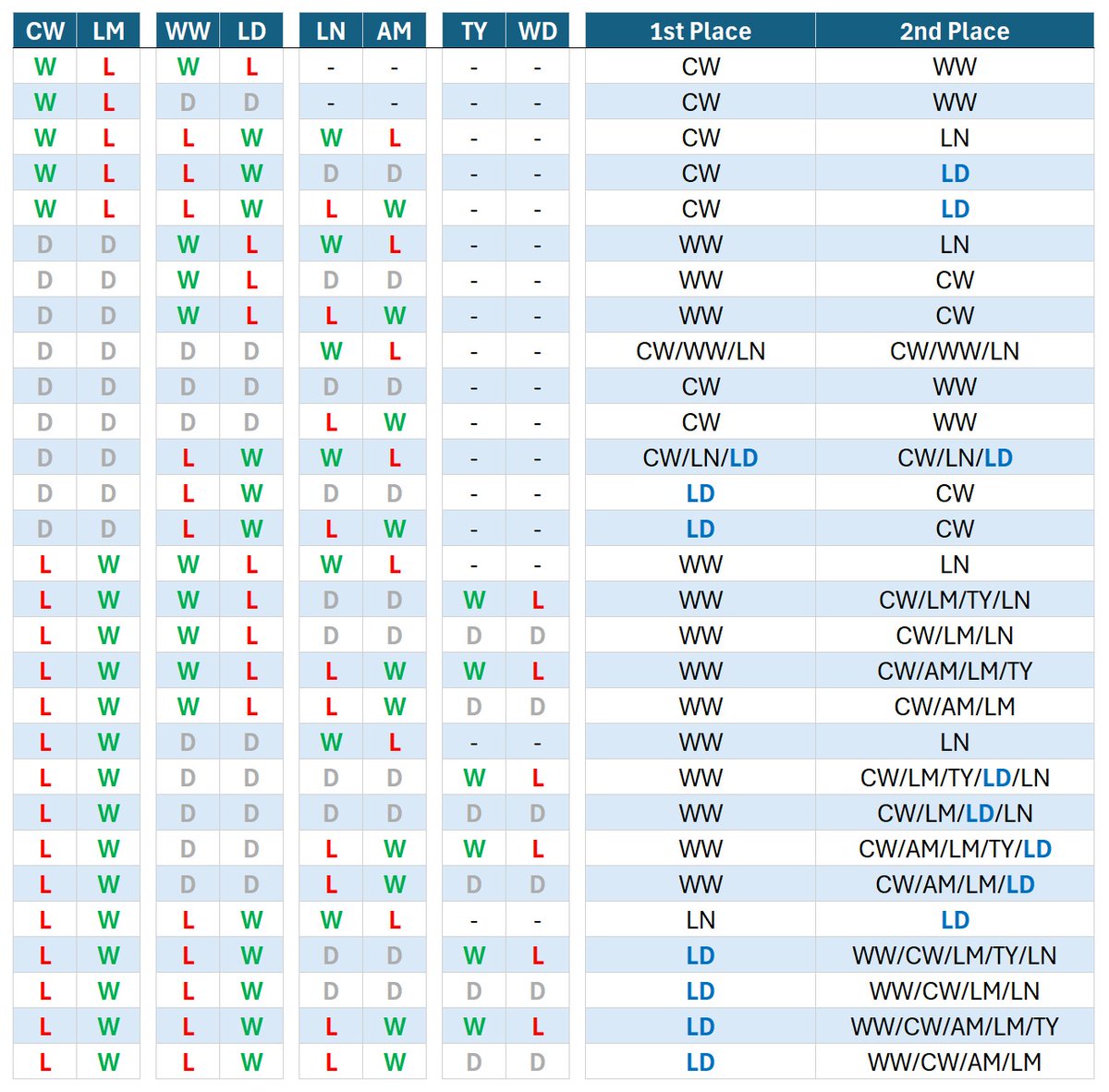Click 1st Place WW beside the CW/AM/LM/TY cell
Image resolution: width=1109 pixels, height=1092 pixels.
[x=701, y=672]
